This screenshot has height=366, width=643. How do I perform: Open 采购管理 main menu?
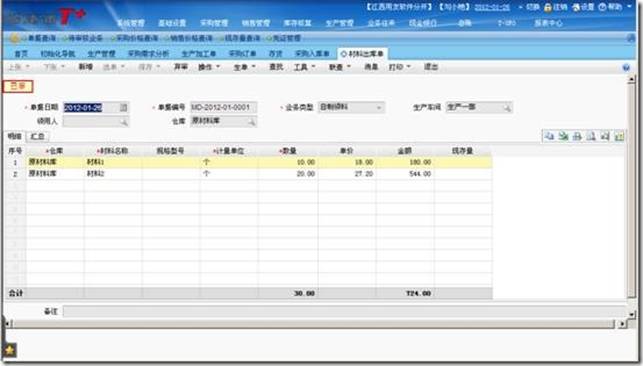pyautogui.click(x=214, y=23)
